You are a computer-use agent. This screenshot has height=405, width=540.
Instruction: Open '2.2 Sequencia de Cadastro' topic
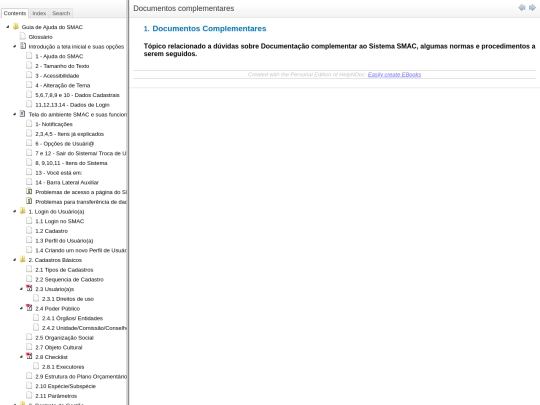69,279
